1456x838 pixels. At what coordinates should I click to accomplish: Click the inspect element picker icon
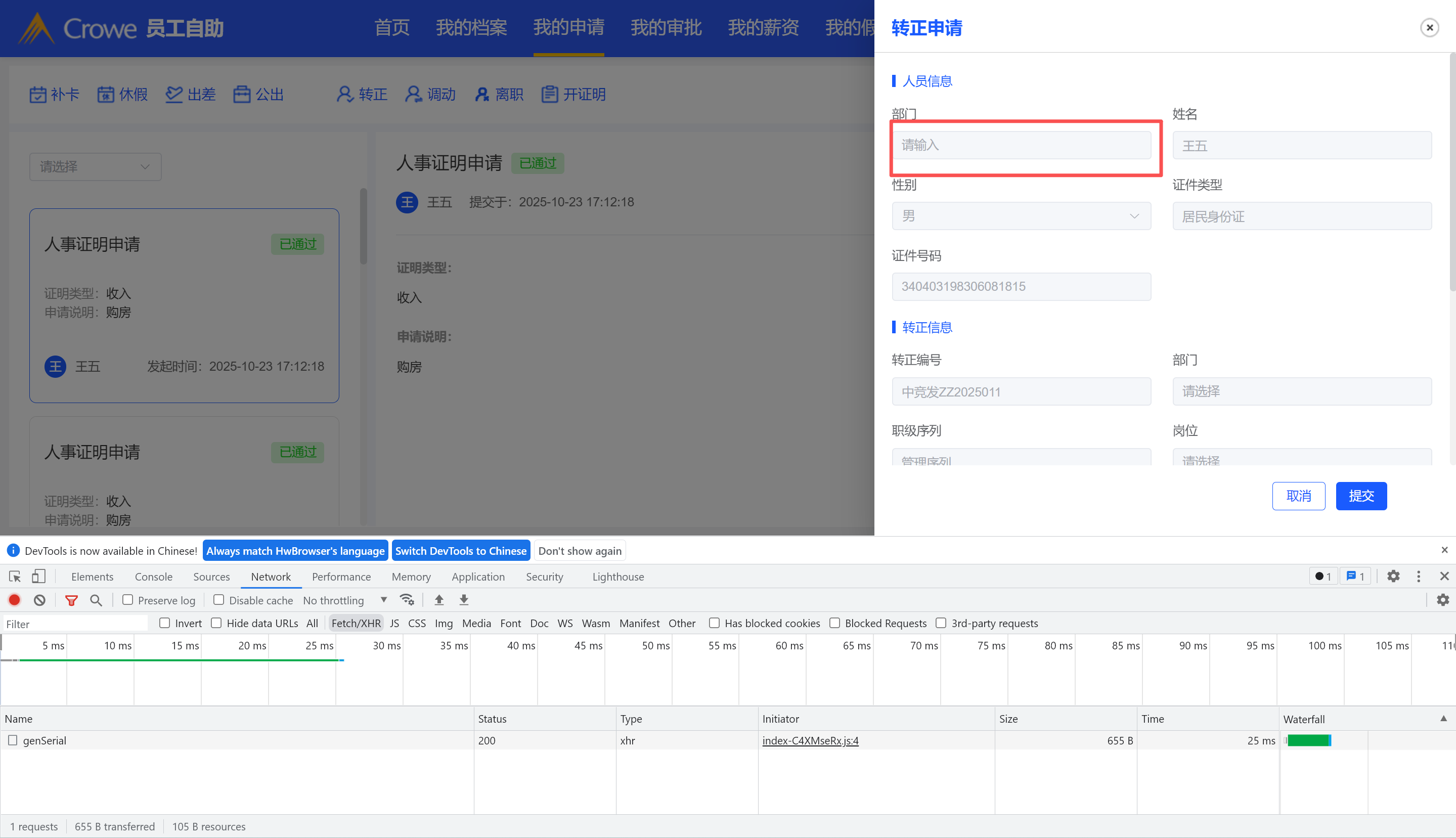(15, 576)
